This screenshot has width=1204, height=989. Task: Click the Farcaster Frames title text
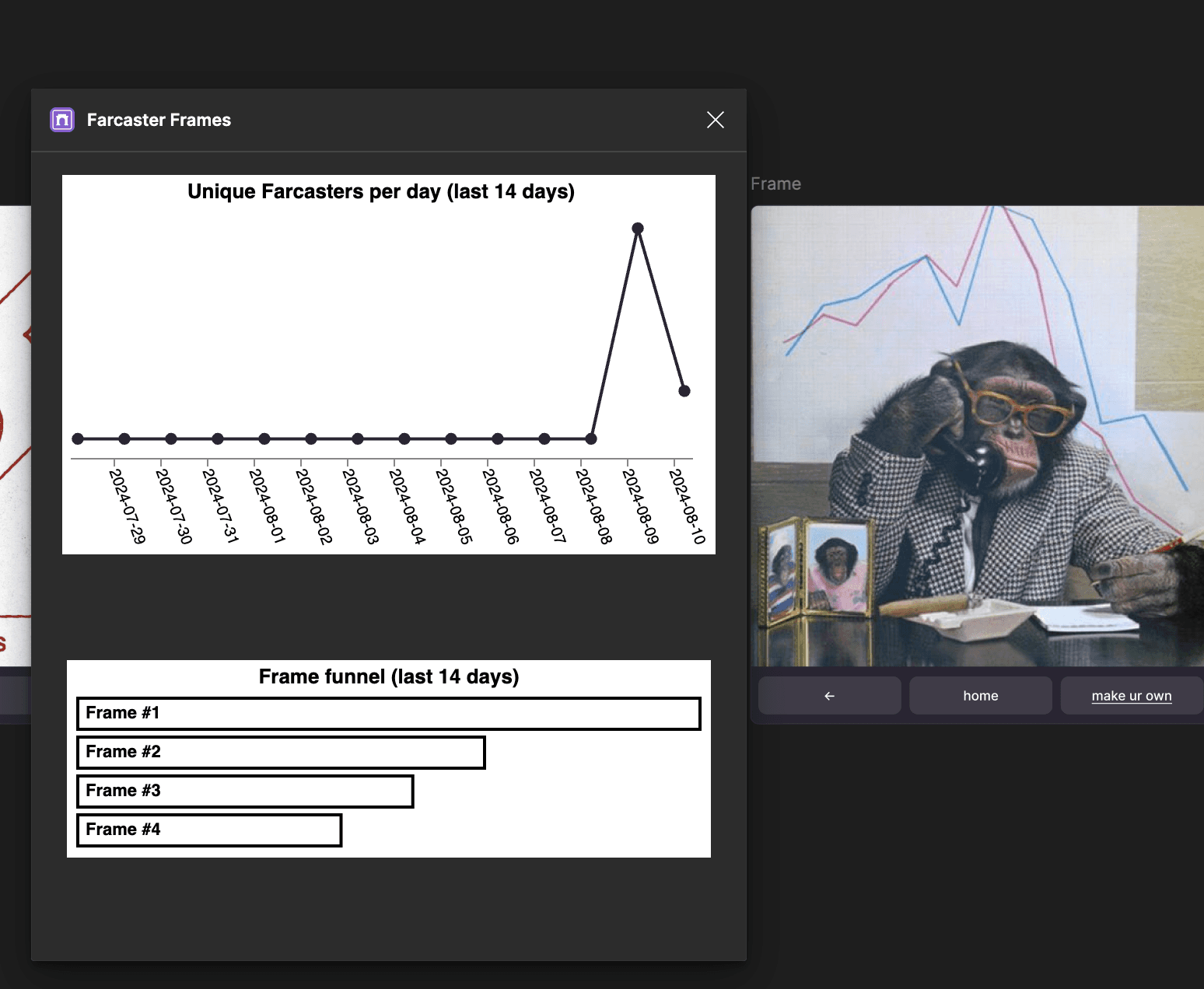point(159,120)
